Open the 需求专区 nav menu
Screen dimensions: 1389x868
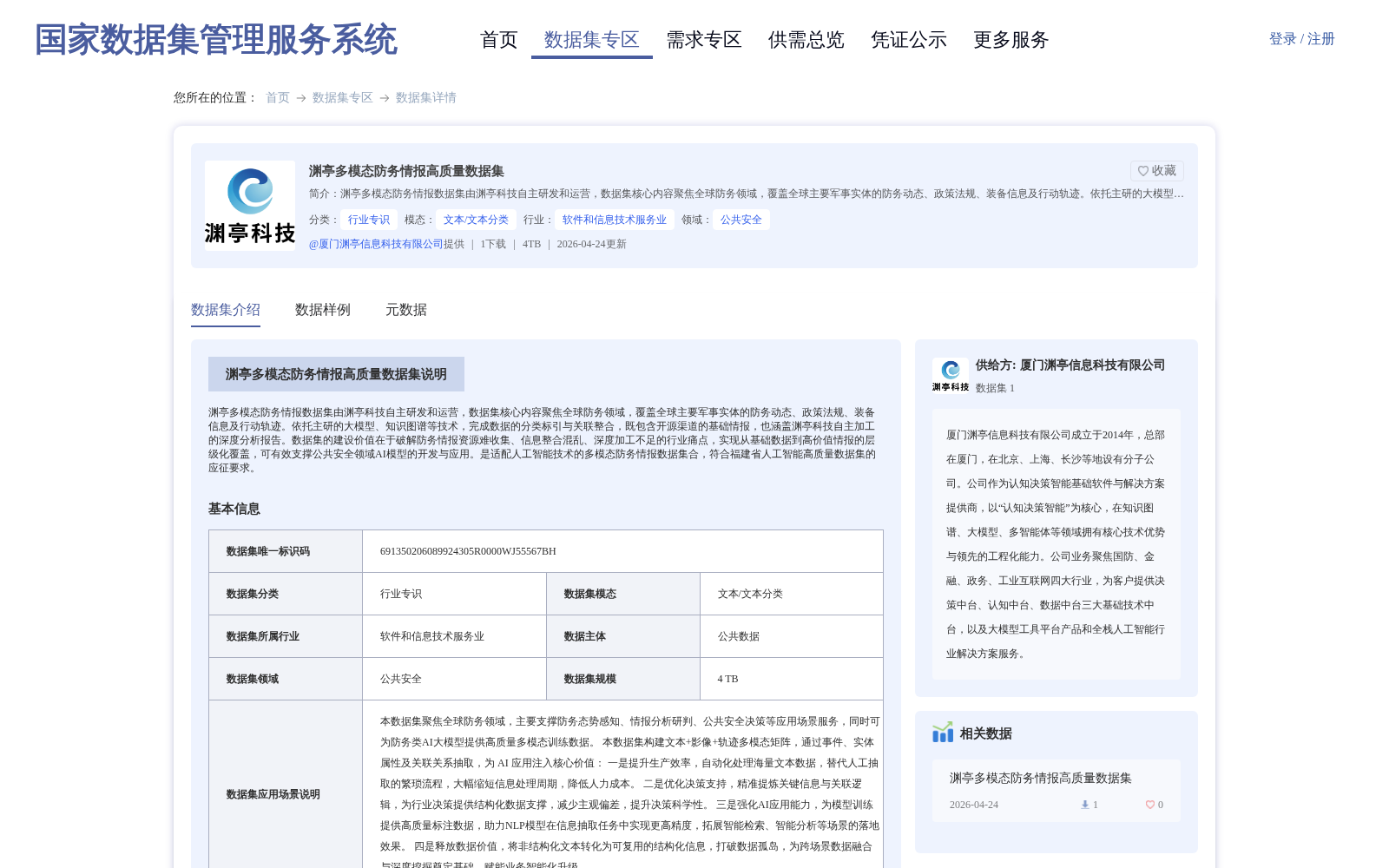coord(704,40)
